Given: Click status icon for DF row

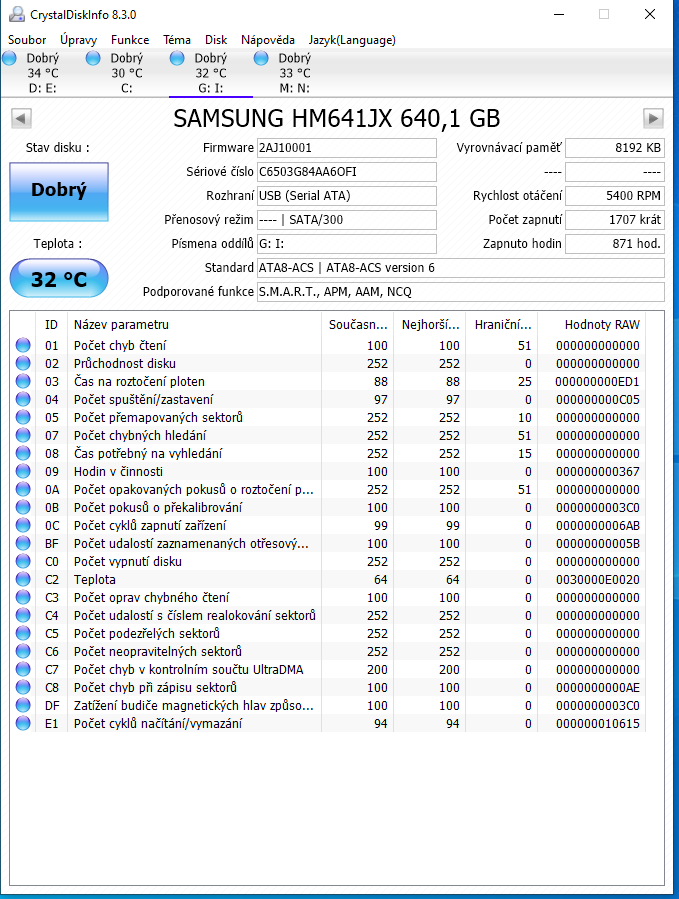Looking at the screenshot, I should 23,705.
